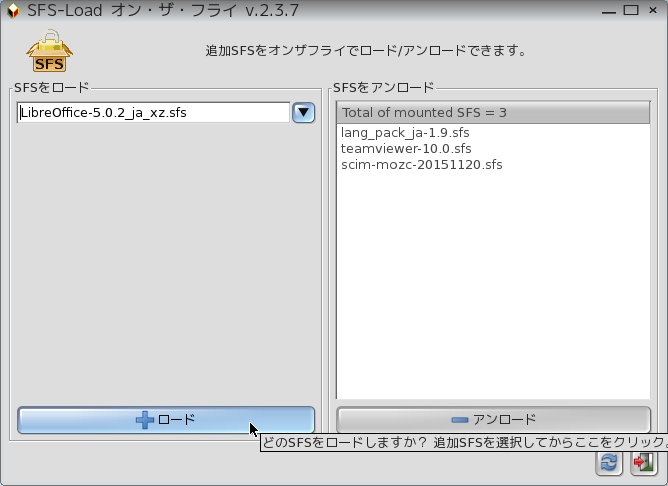
Task: Click the refresh arrows icon button
Action: [609, 462]
